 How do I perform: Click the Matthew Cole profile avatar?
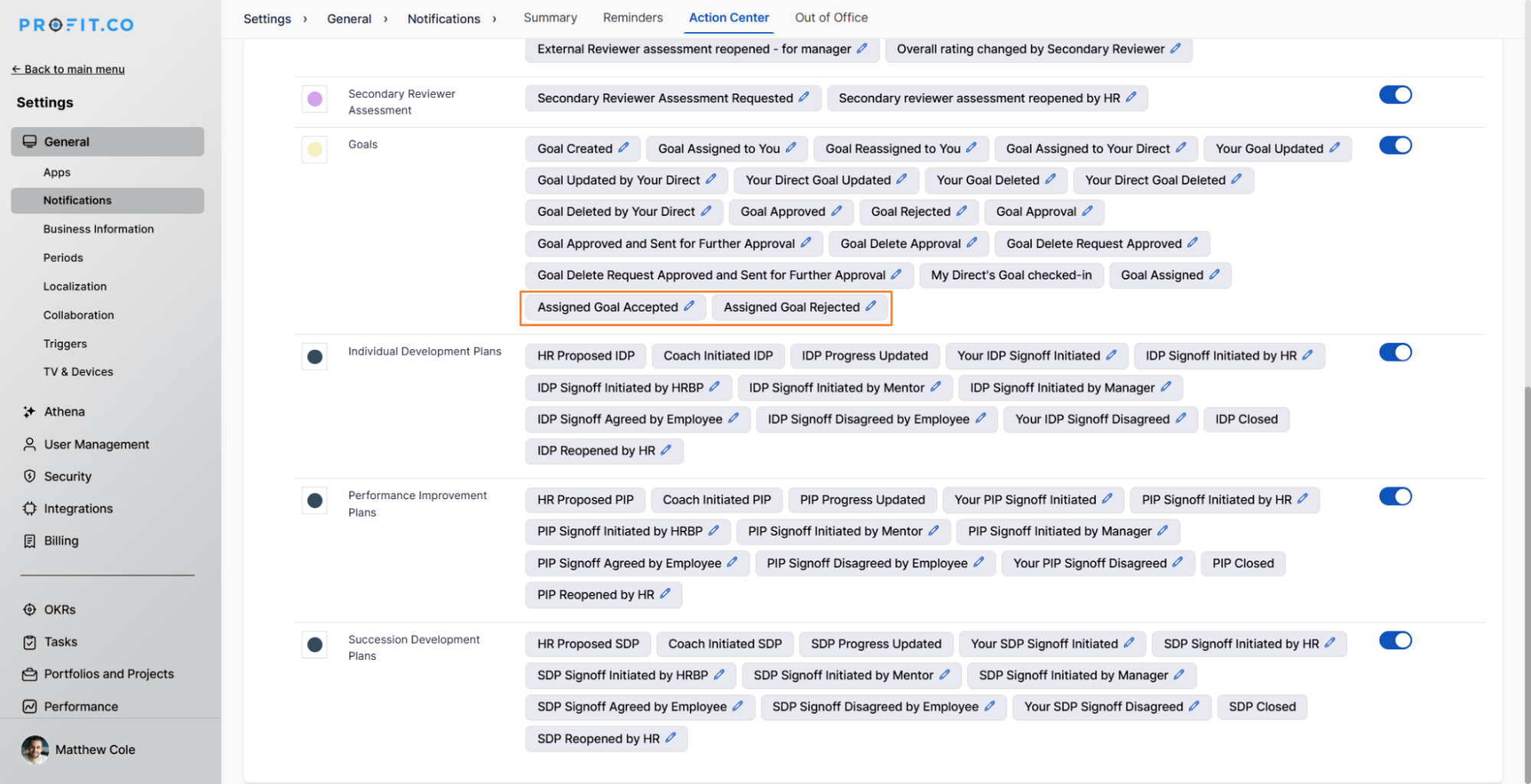click(x=34, y=750)
